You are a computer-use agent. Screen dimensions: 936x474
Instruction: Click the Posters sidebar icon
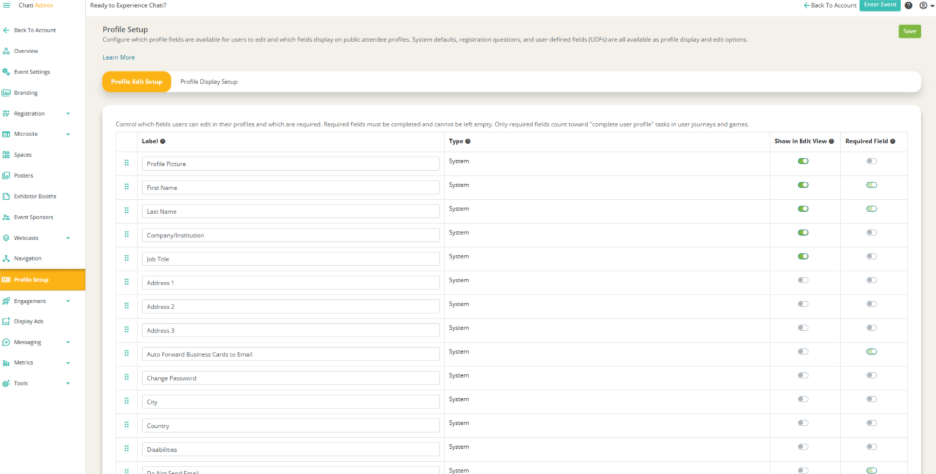click(x=7, y=175)
